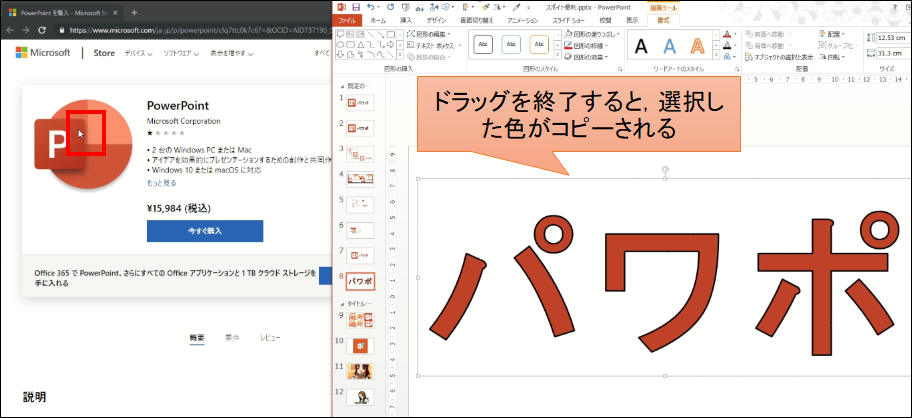Switch to アニメーション ribbon tab

point(523,20)
